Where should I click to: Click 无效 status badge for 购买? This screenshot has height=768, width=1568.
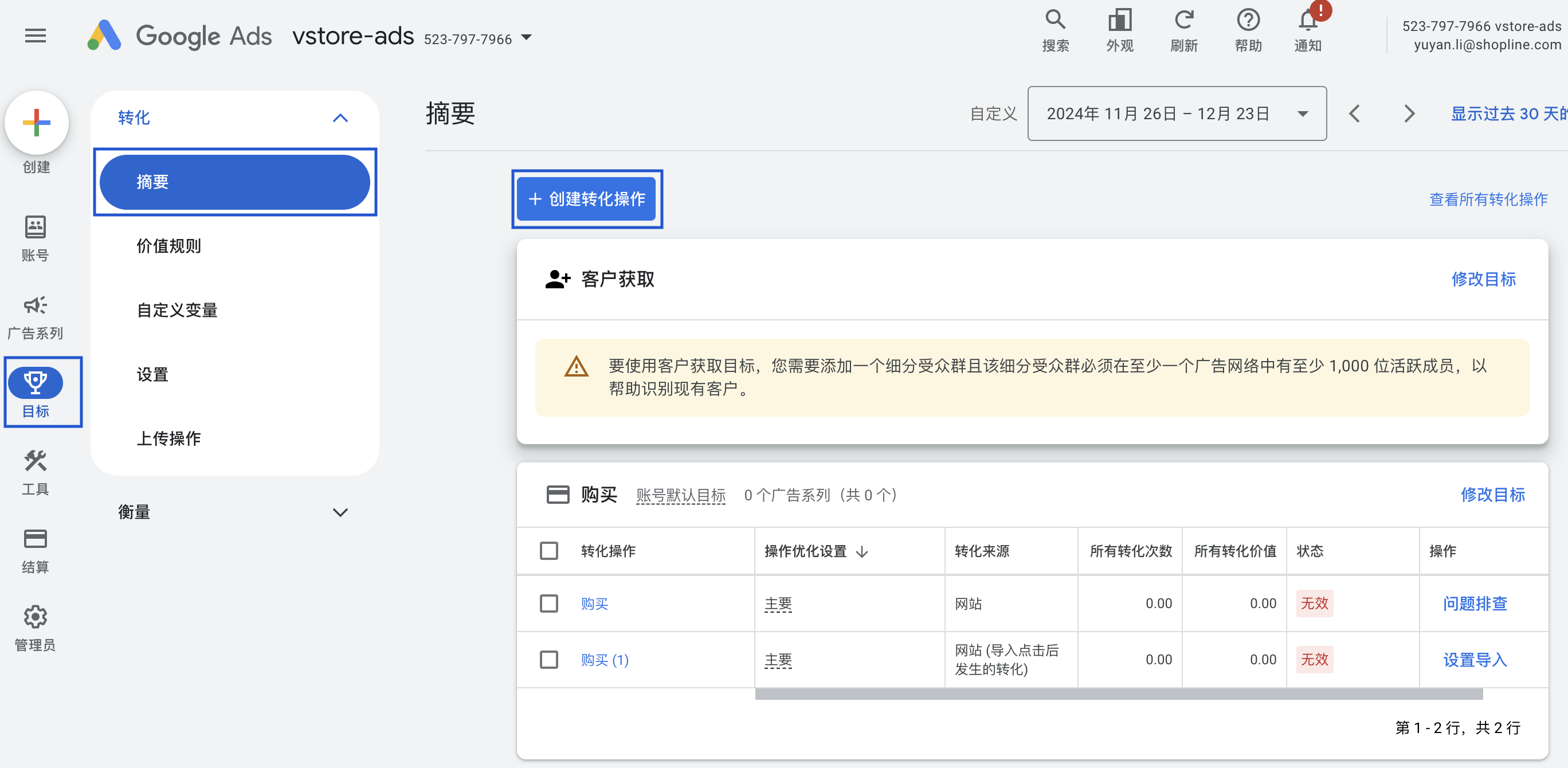[1314, 604]
